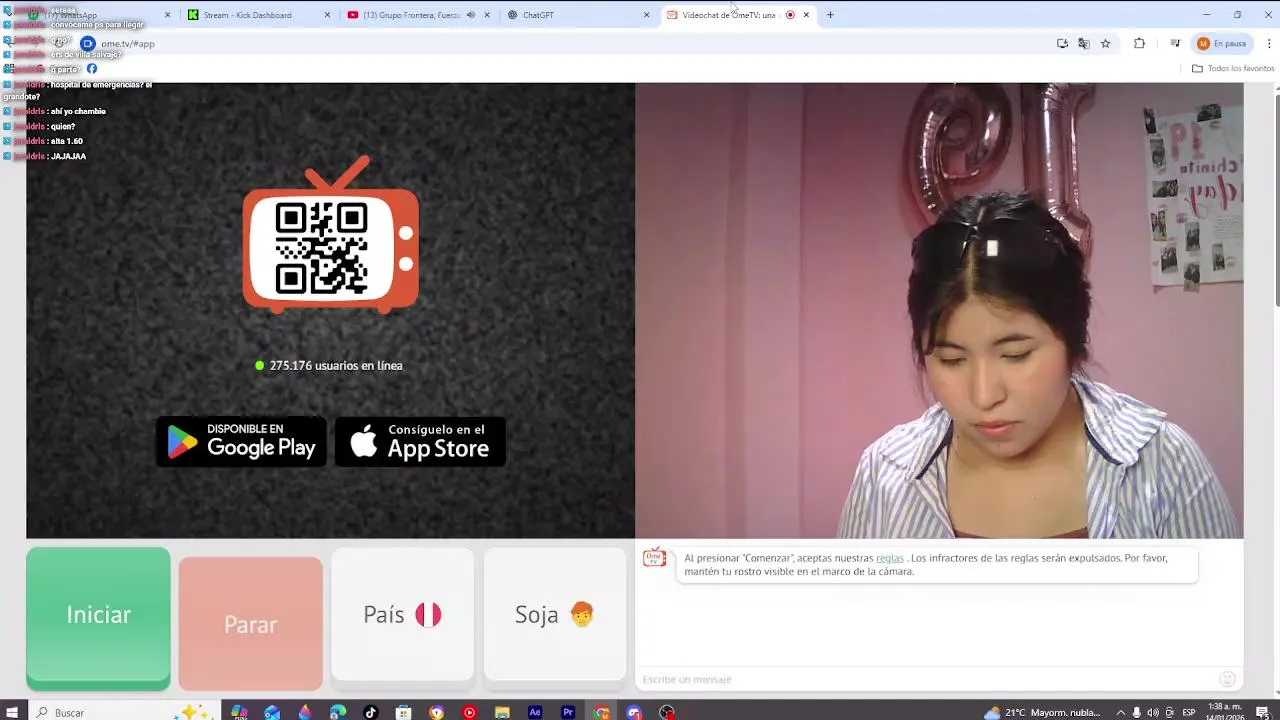Click the Chrome icon in the taskbar
The image size is (1280, 720).
[601, 712]
